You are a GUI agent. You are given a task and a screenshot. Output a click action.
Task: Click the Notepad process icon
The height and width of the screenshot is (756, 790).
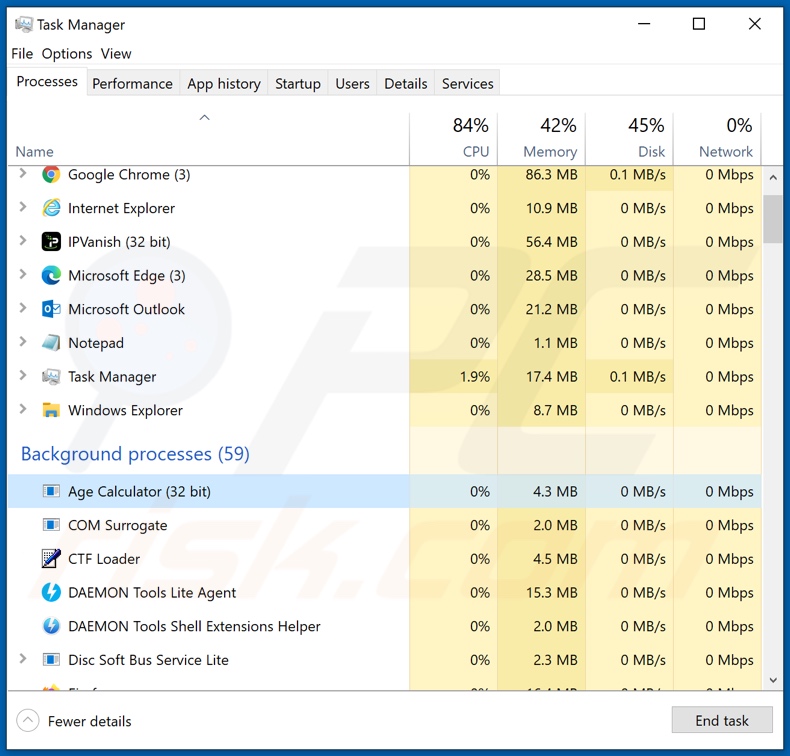click(x=51, y=343)
